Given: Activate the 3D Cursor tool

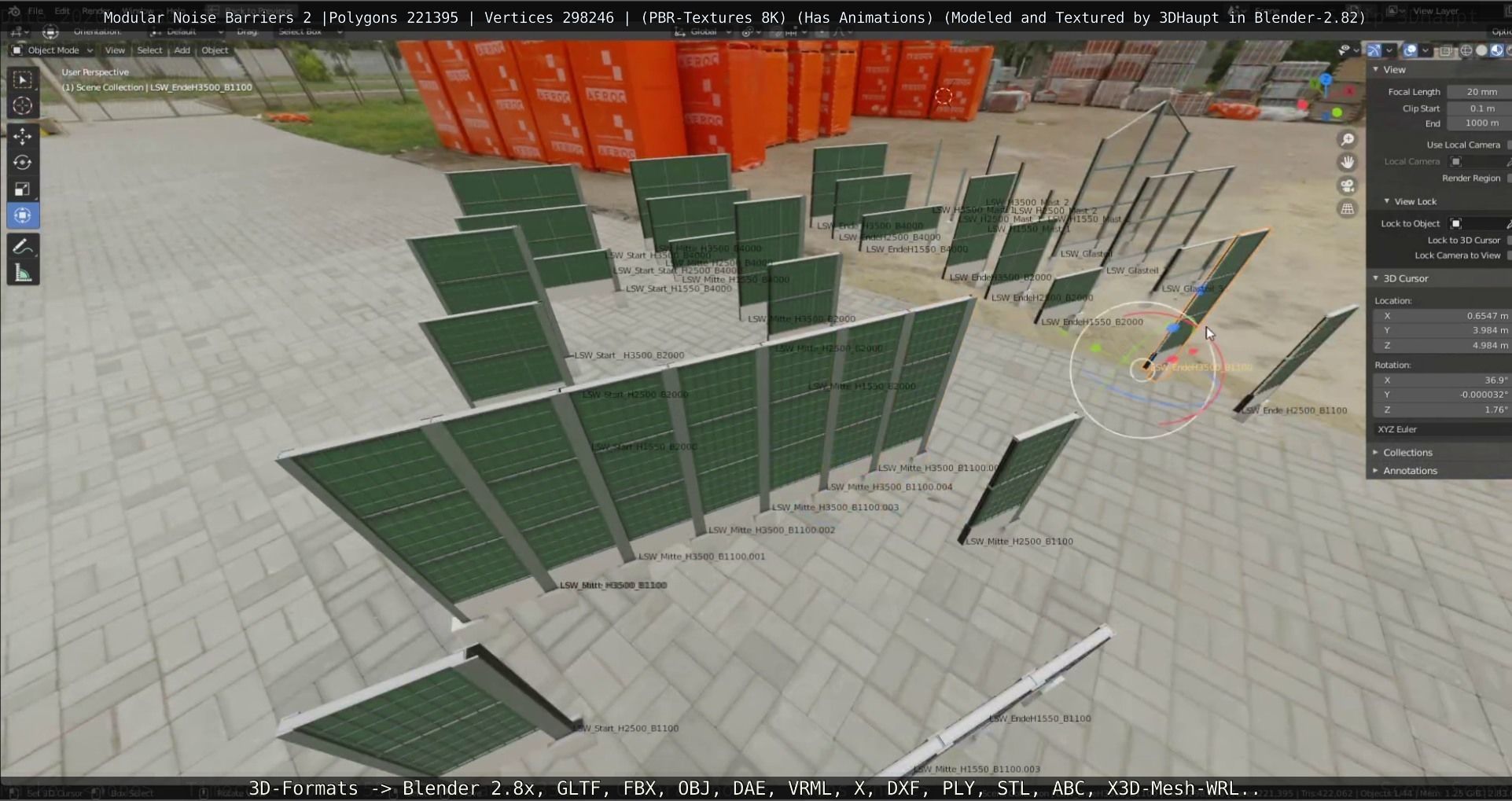Looking at the screenshot, I should coord(22,106).
